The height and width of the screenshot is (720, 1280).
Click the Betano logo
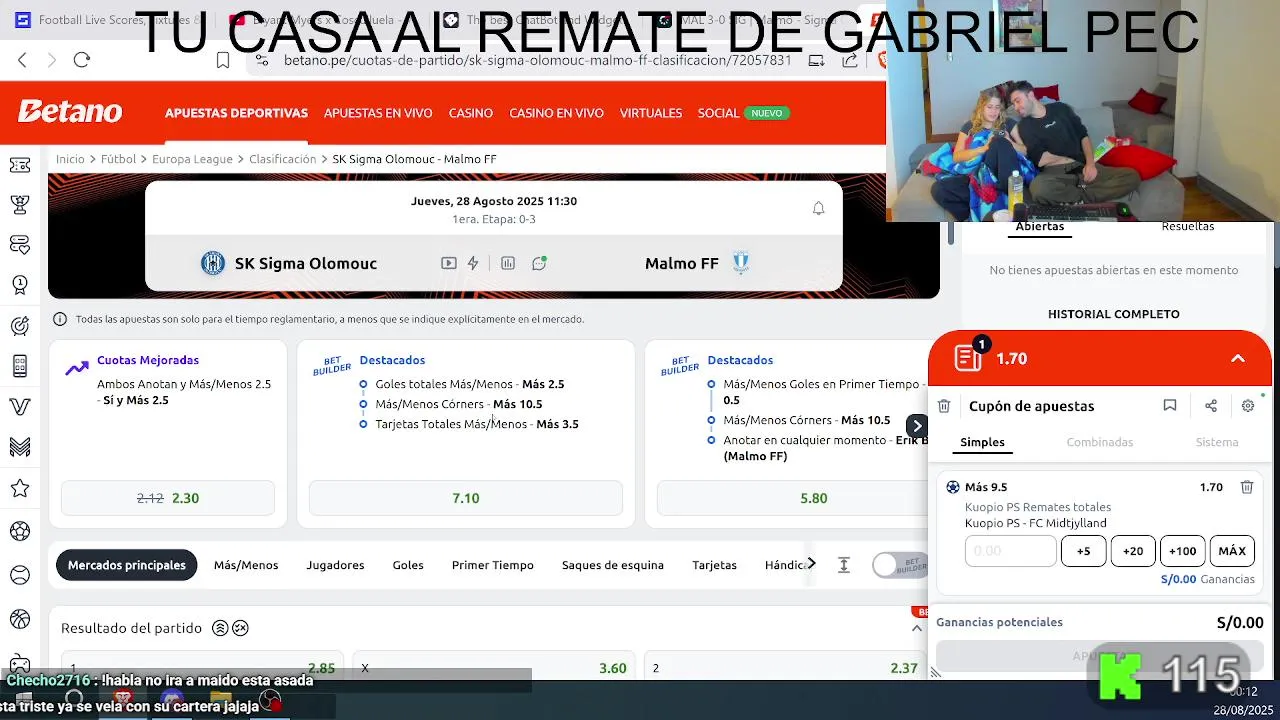tap(70, 112)
